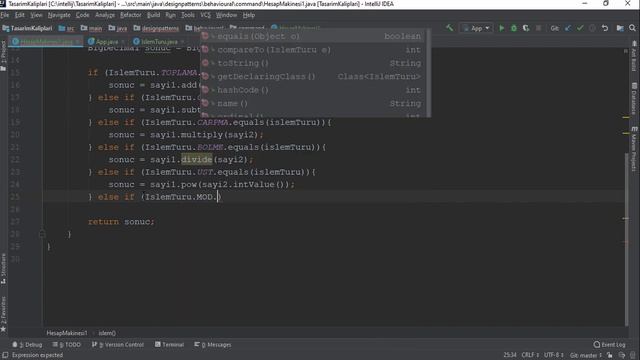Open the Terminal tool window
Image resolution: width=640 pixels, height=360 pixels.
pyautogui.click(x=169, y=344)
